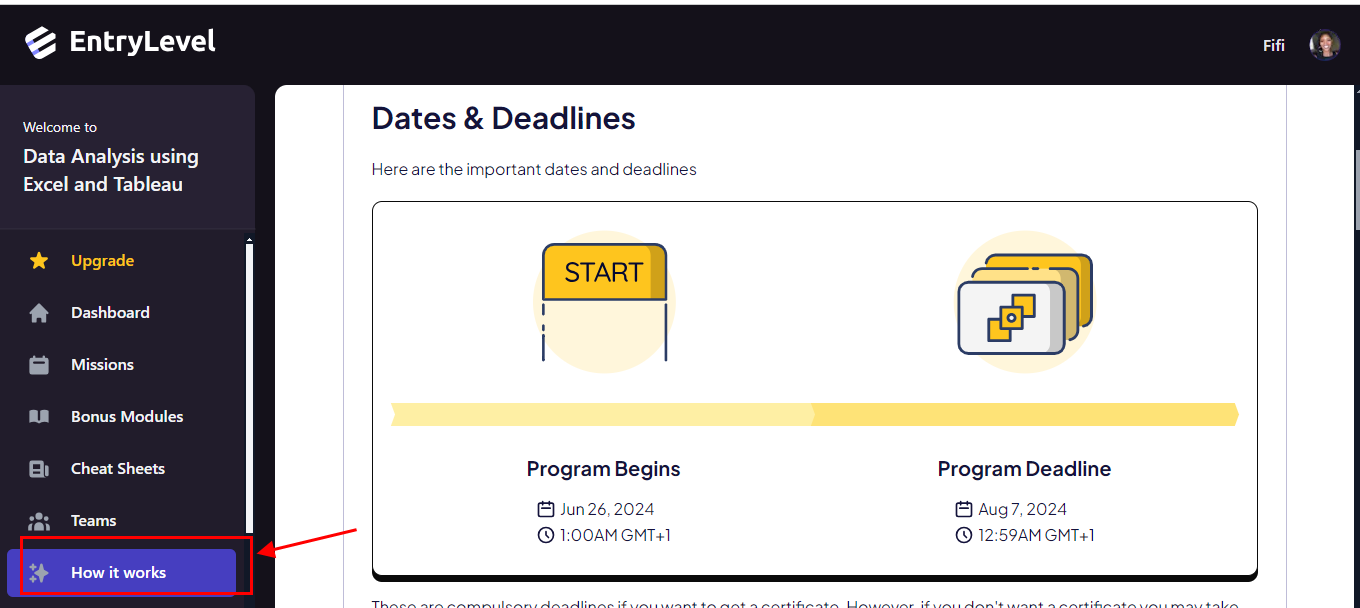The width and height of the screenshot is (1360, 608).
Task: Open the Teams people icon
Action: pos(39,521)
